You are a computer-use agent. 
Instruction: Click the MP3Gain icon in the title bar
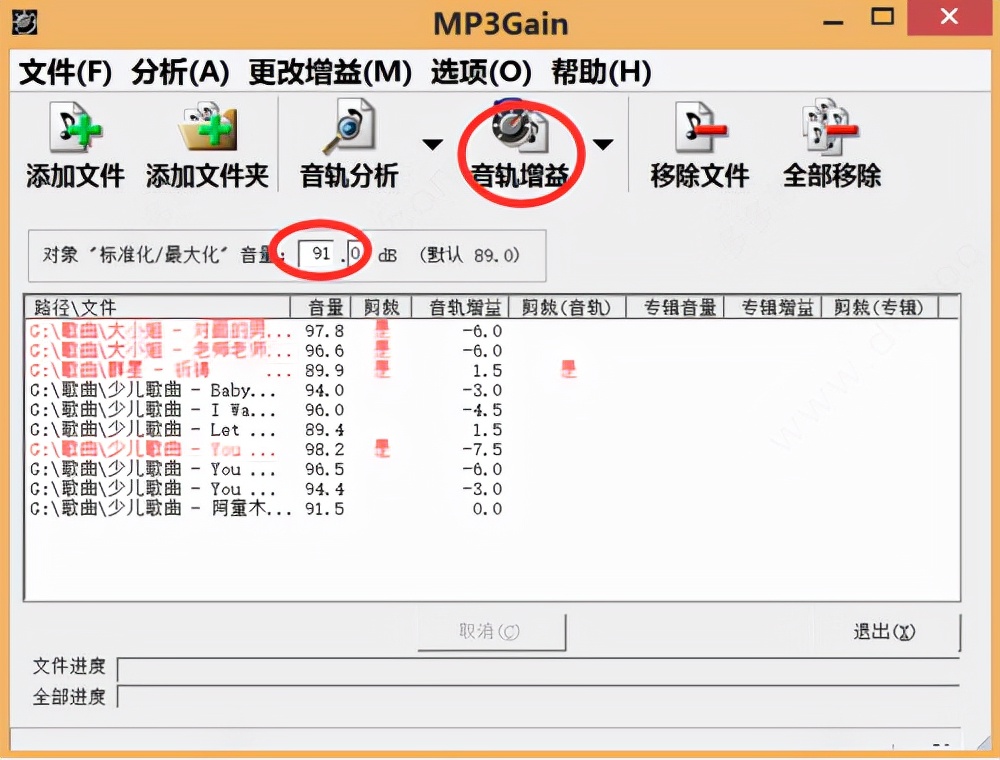pos(24,20)
